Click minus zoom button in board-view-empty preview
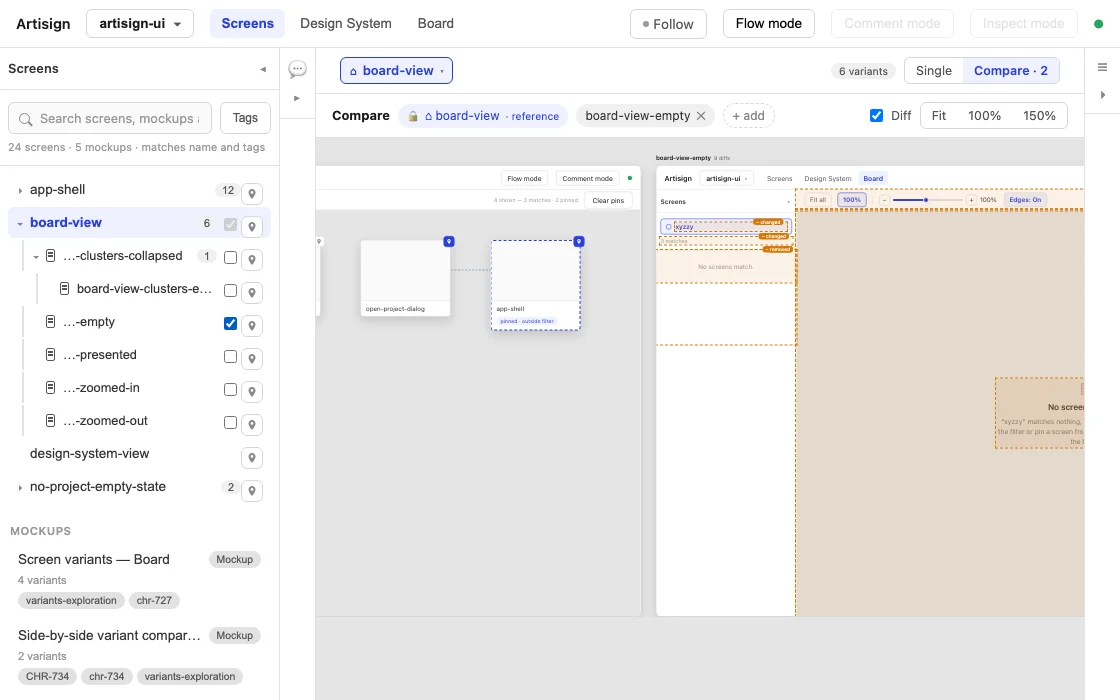Viewport: 1120px width, 700px height. pos(884,200)
